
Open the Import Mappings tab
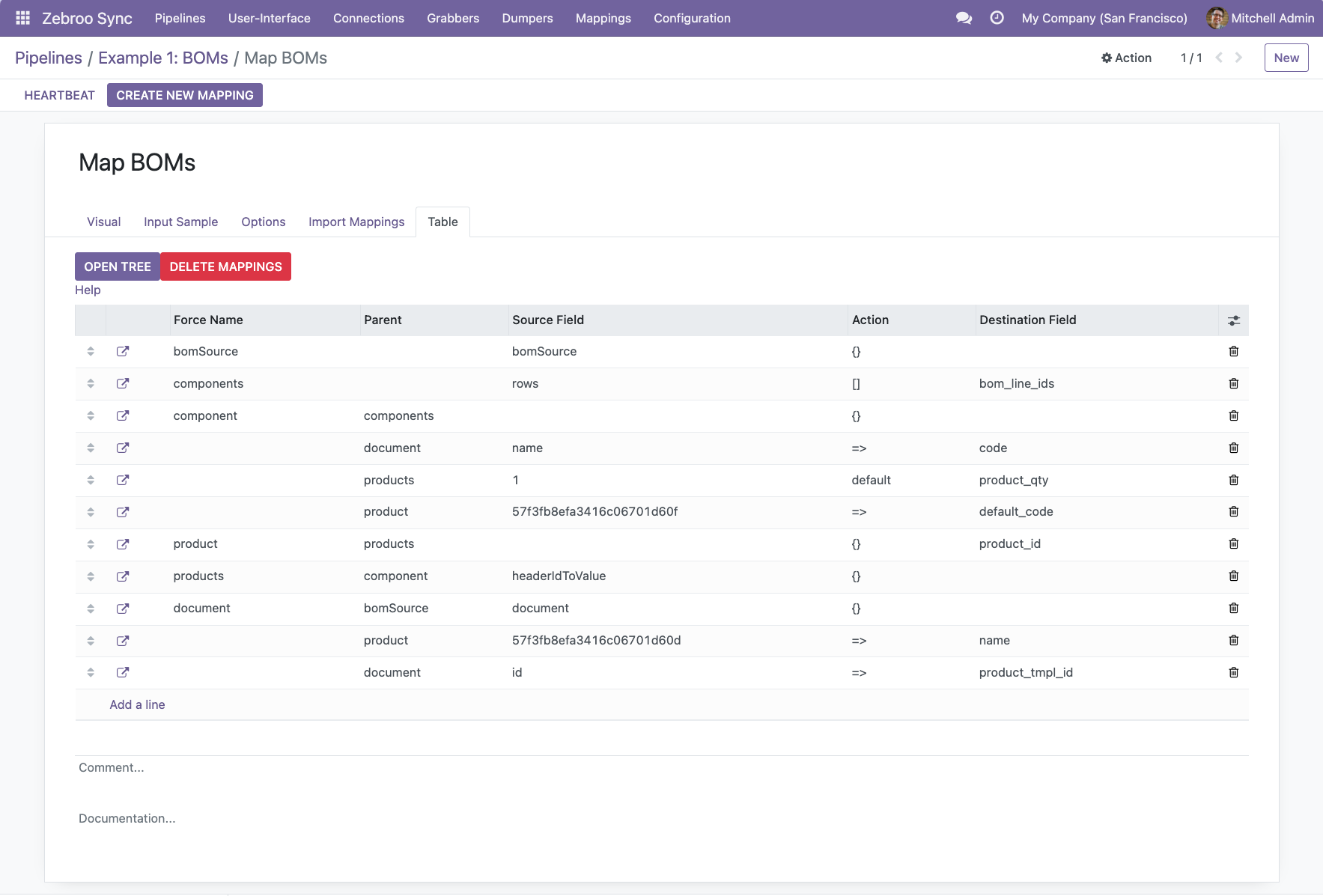coord(356,222)
